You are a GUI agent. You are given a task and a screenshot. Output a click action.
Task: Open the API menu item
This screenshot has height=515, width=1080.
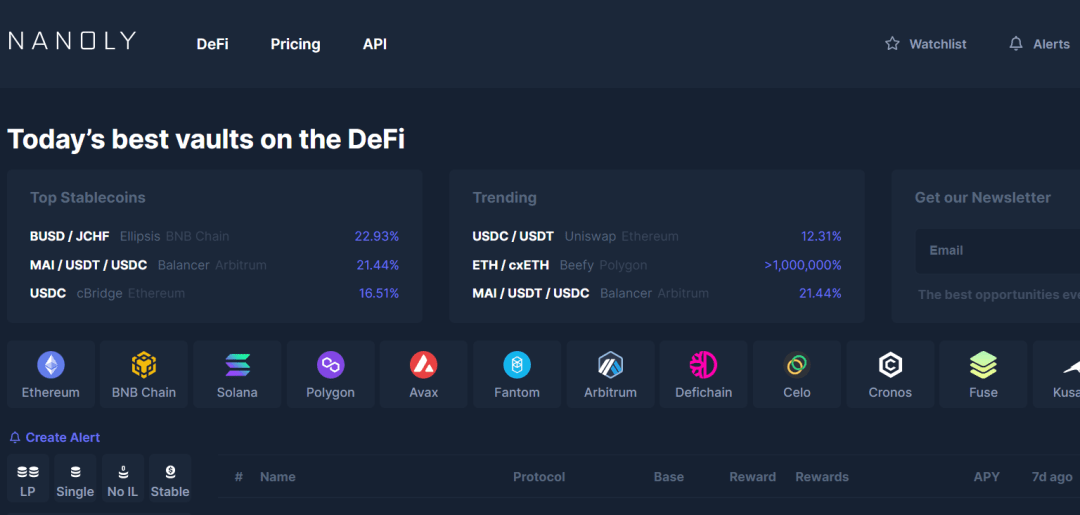[375, 44]
